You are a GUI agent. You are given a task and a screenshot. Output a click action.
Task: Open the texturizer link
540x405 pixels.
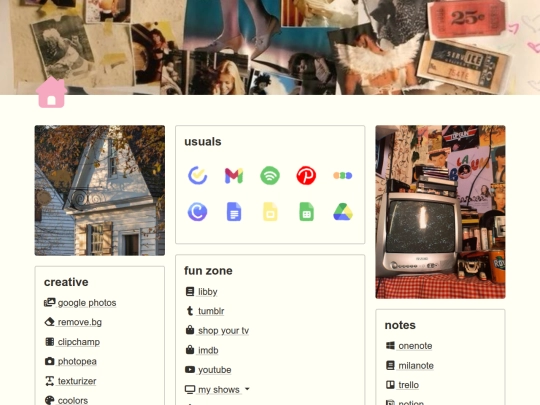[x=77, y=381]
